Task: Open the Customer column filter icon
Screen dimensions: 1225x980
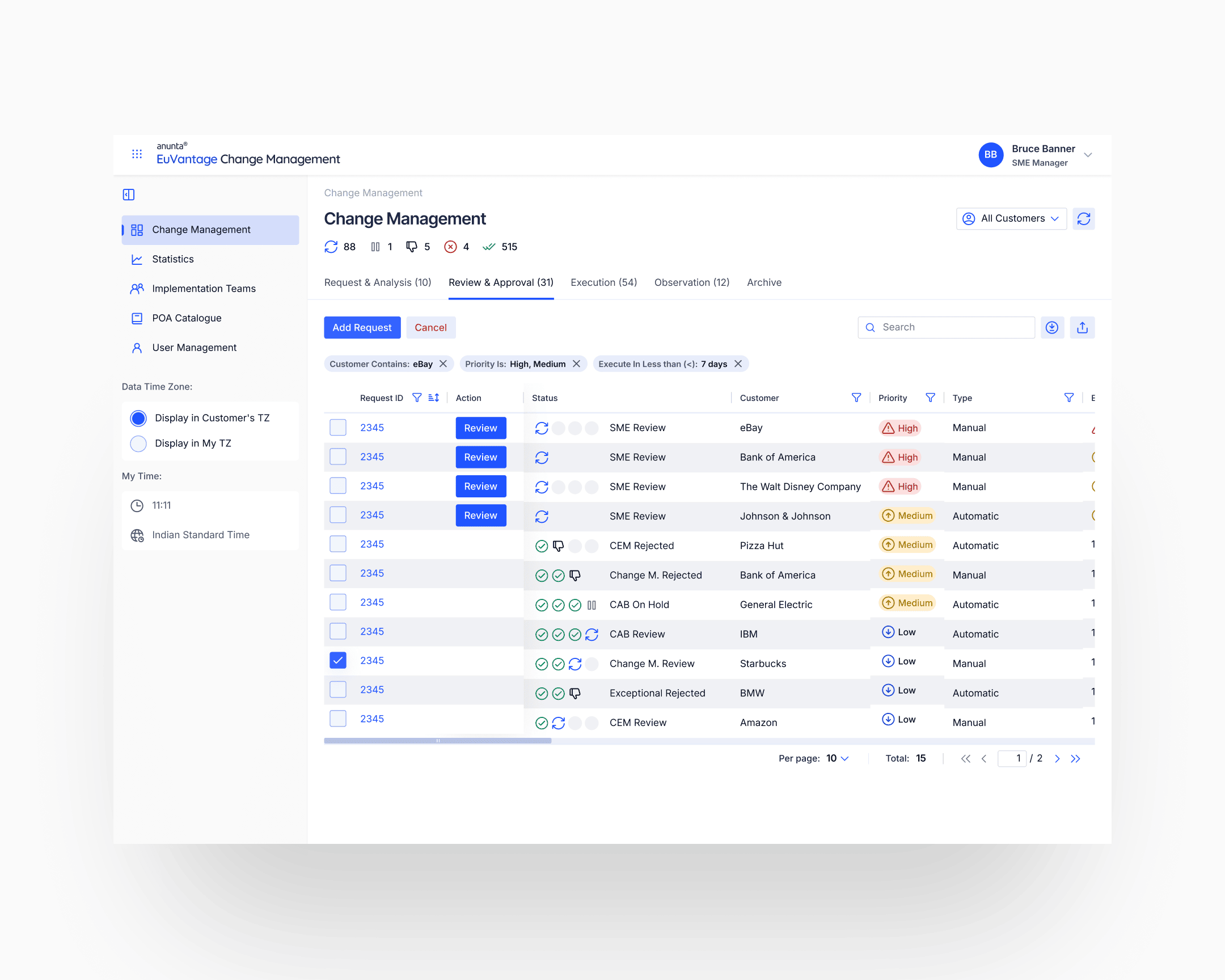Action: 856,398
